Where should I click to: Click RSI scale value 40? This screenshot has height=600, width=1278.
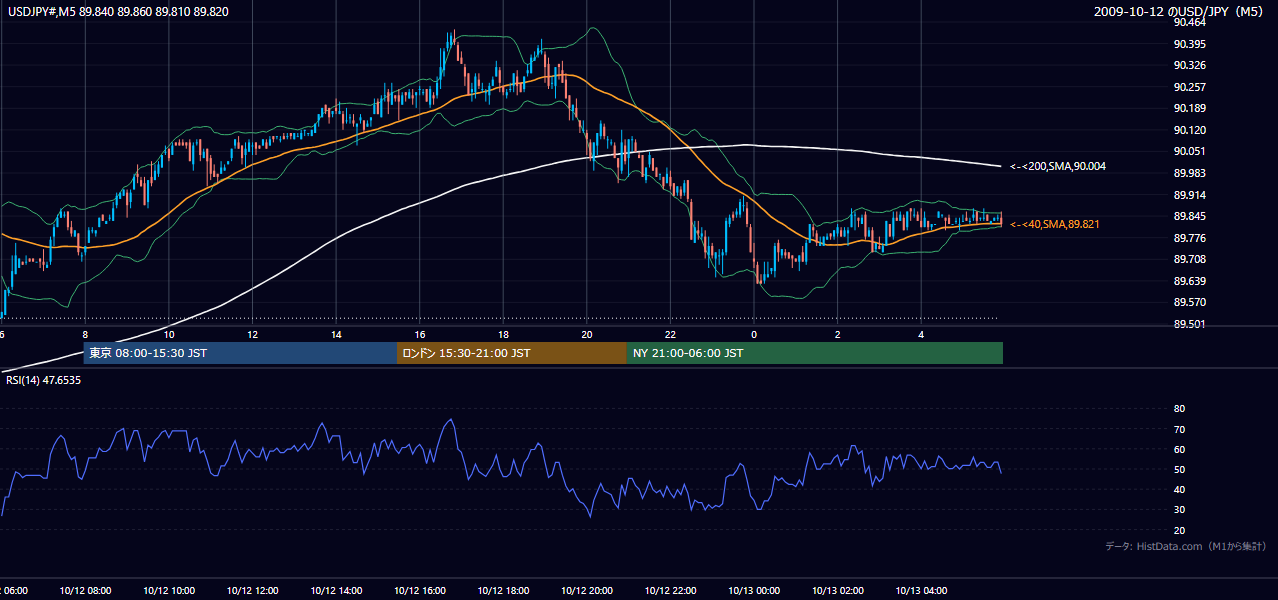tap(1180, 489)
